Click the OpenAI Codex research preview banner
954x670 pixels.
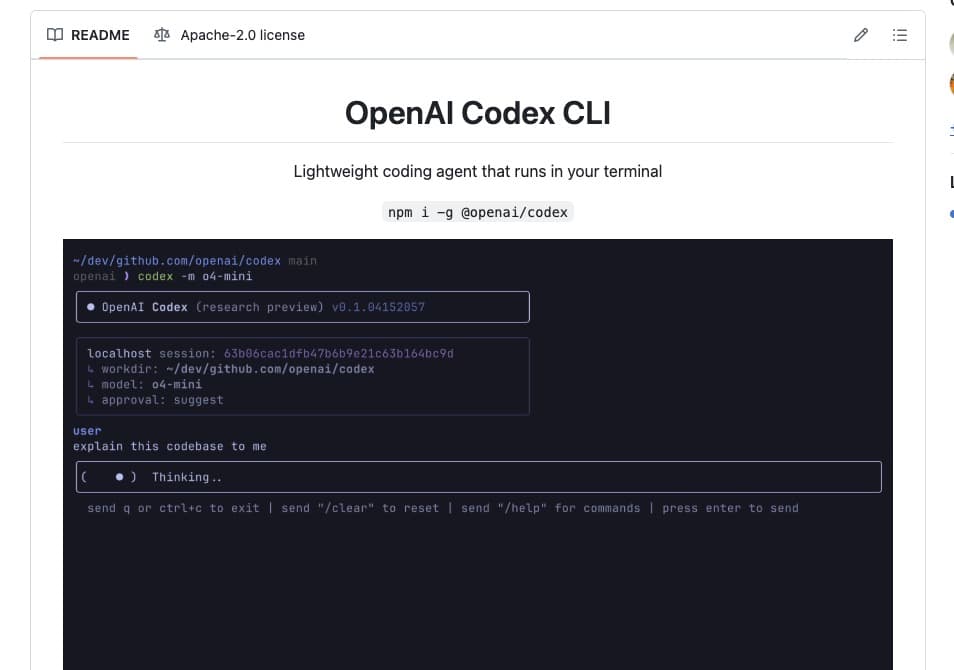coord(303,306)
